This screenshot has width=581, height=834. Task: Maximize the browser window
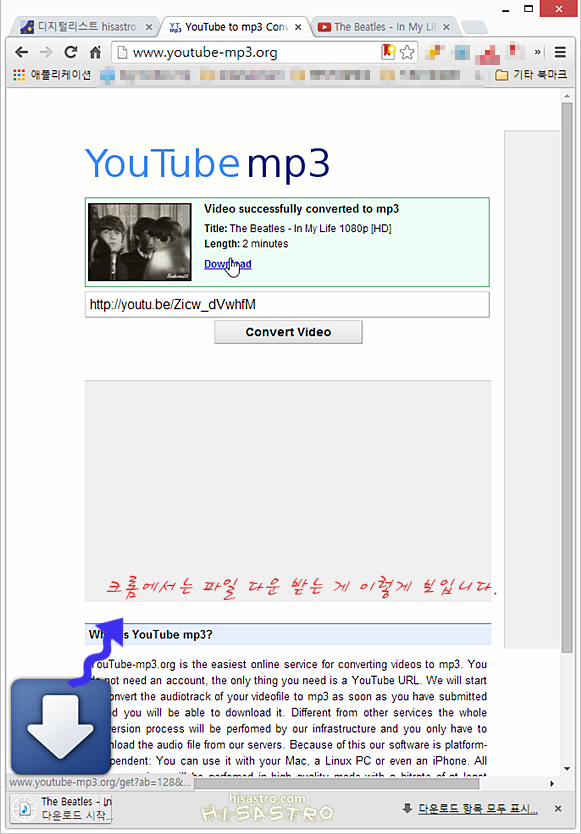click(528, 9)
